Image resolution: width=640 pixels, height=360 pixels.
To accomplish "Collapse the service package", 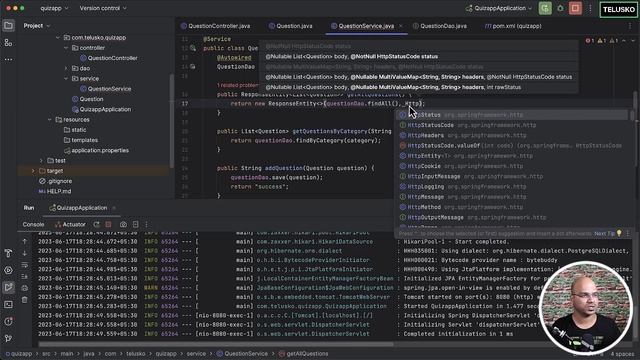I will pos(66,78).
